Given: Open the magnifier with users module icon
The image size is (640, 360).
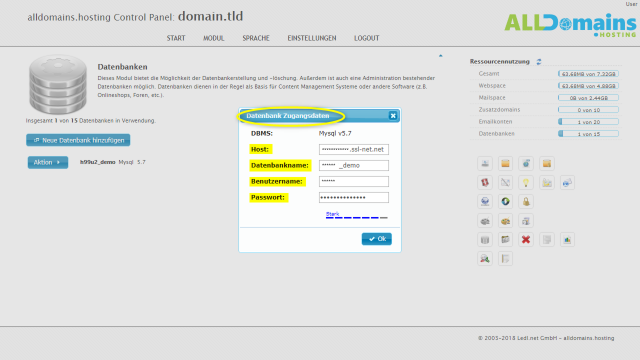Looking at the screenshot, I should pyautogui.click(x=485, y=258).
